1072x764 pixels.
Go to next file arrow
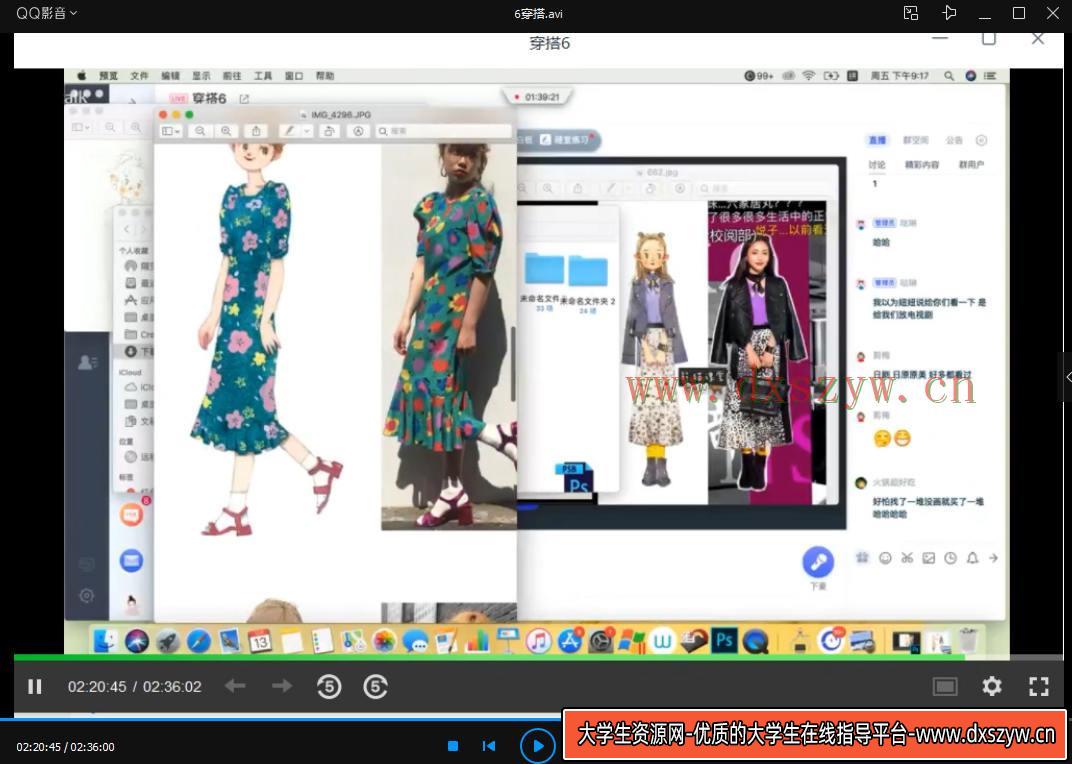pyautogui.click(x=282, y=686)
